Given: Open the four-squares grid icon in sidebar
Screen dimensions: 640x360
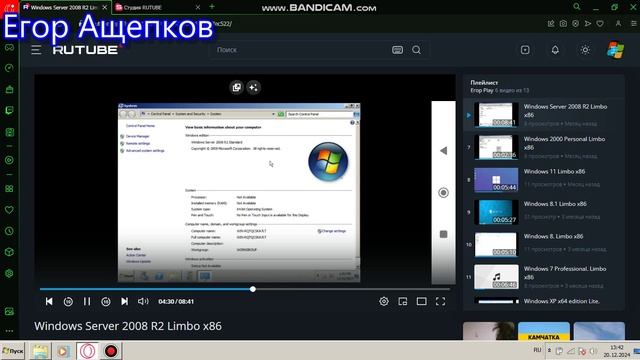Looking at the screenshot, I should (9, 189).
